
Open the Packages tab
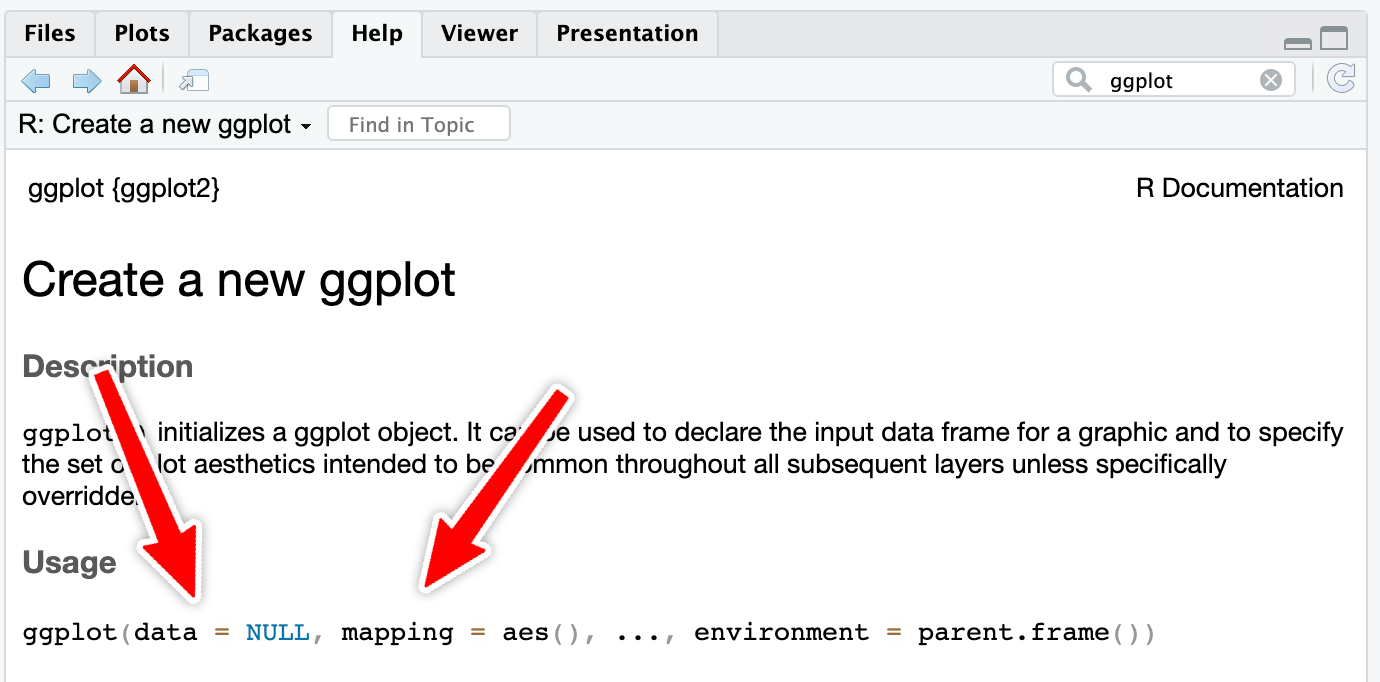262,34
